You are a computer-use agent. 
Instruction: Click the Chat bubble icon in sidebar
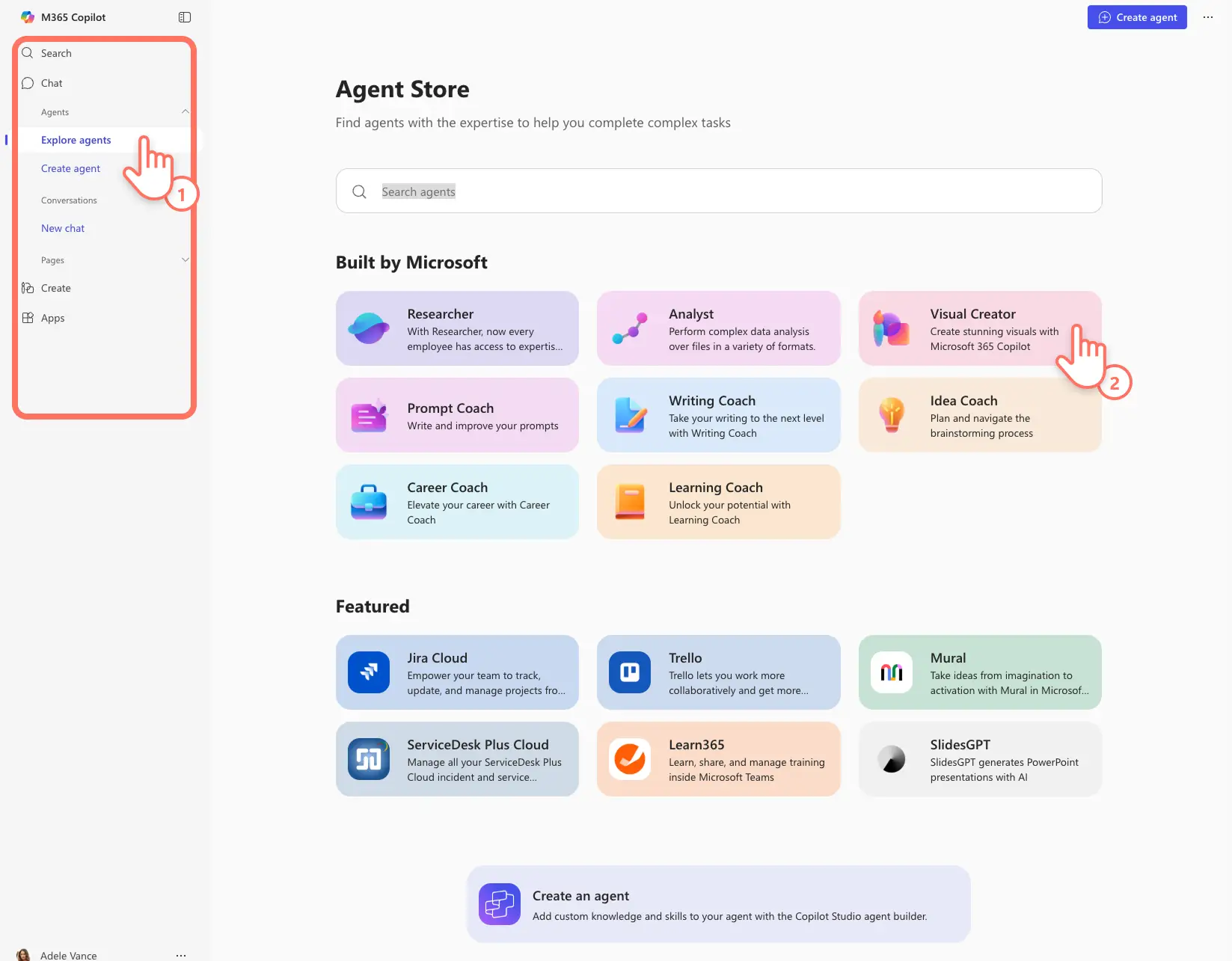(28, 83)
